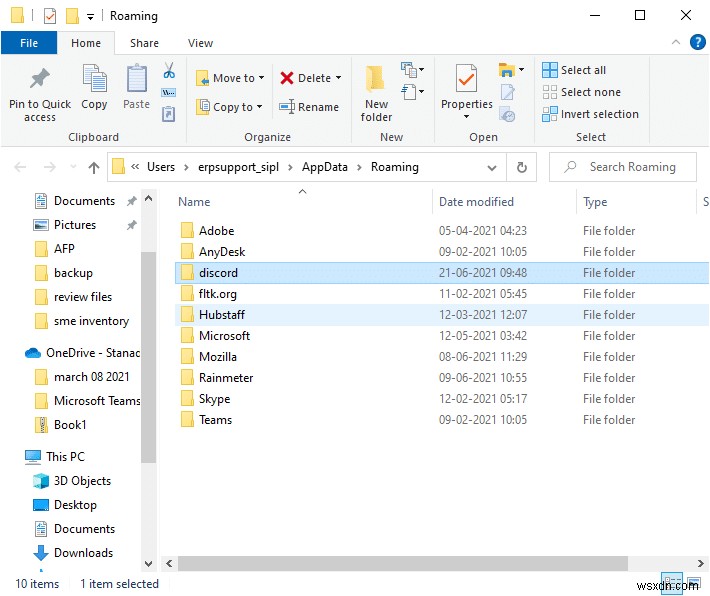The image size is (710, 596).
Task: Click AppData in the address bar
Action: point(325,167)
